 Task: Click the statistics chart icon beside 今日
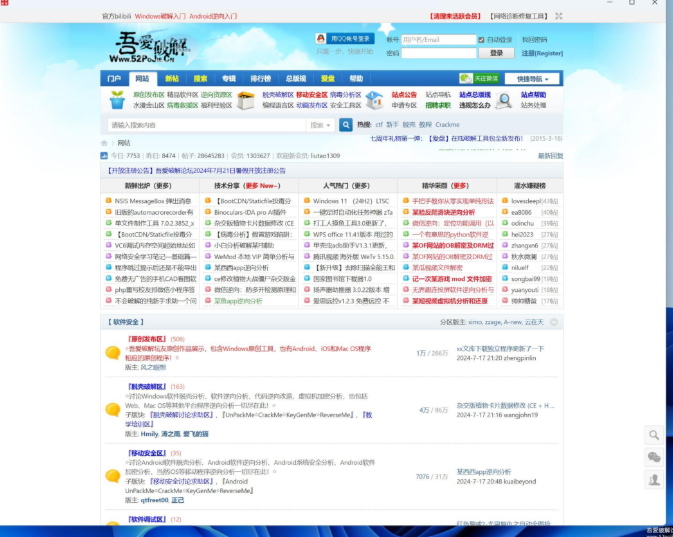(104, 156)
